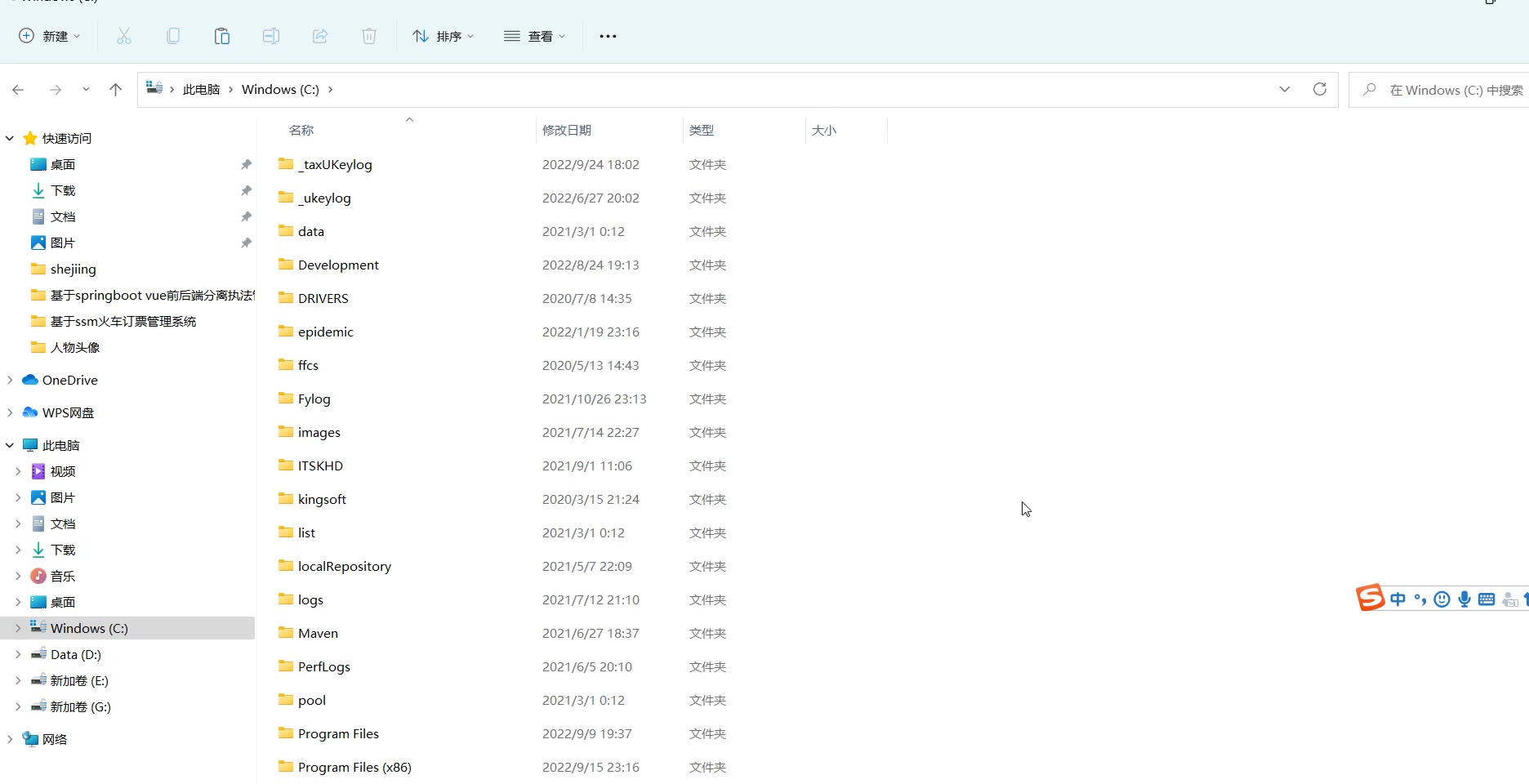The image size is (1529, 784).
Task: Go forward with the right arrow
Action: point(56,90)
